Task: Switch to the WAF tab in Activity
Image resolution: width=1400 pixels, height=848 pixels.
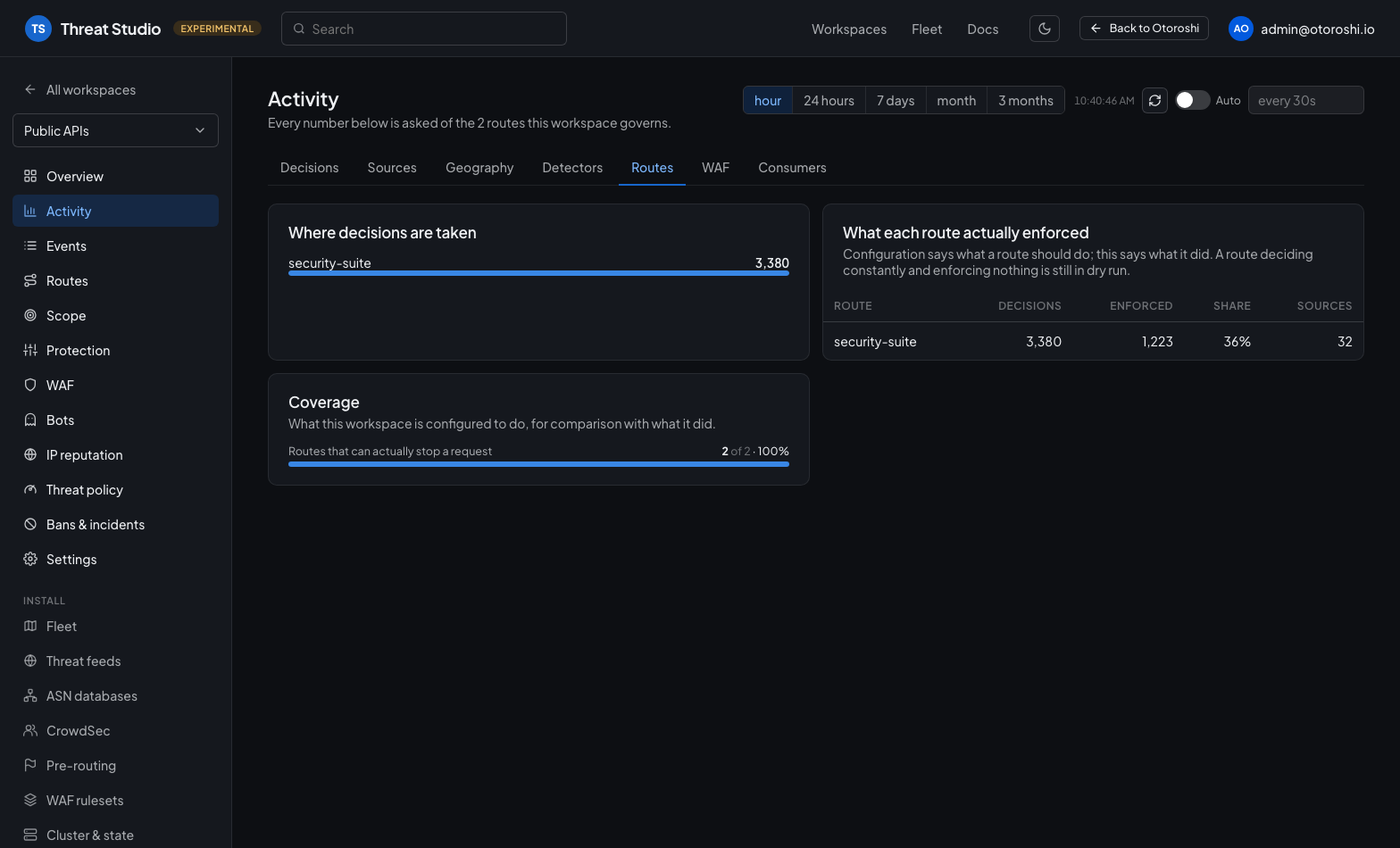Action: [715, 168]
